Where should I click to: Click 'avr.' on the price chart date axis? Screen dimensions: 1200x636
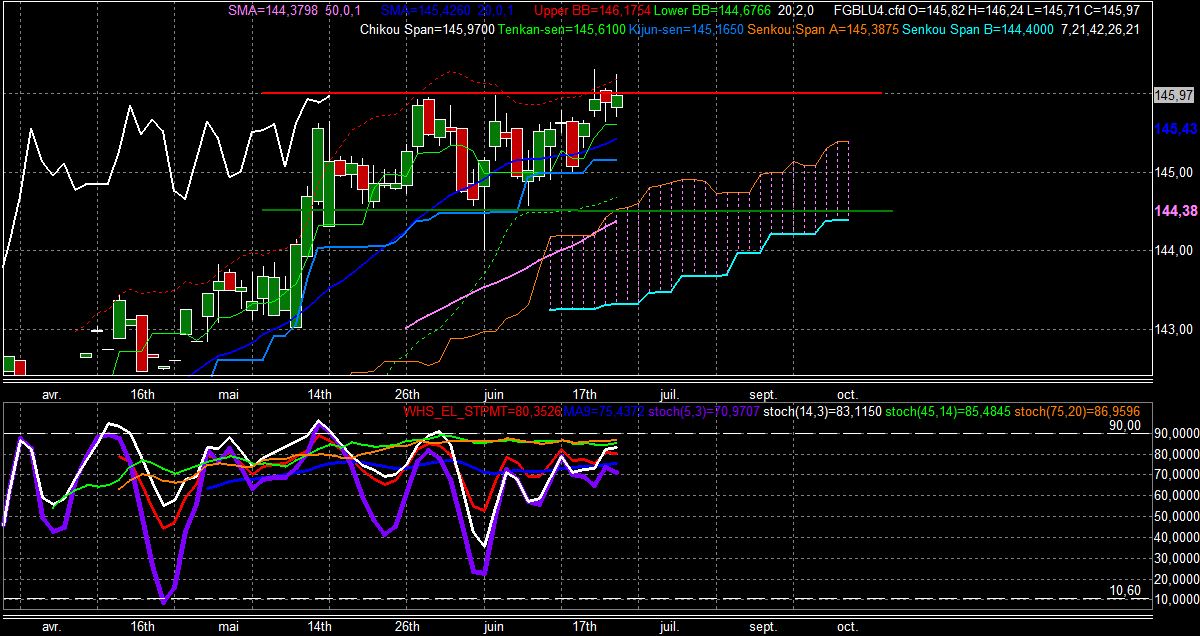coord(51,394)
